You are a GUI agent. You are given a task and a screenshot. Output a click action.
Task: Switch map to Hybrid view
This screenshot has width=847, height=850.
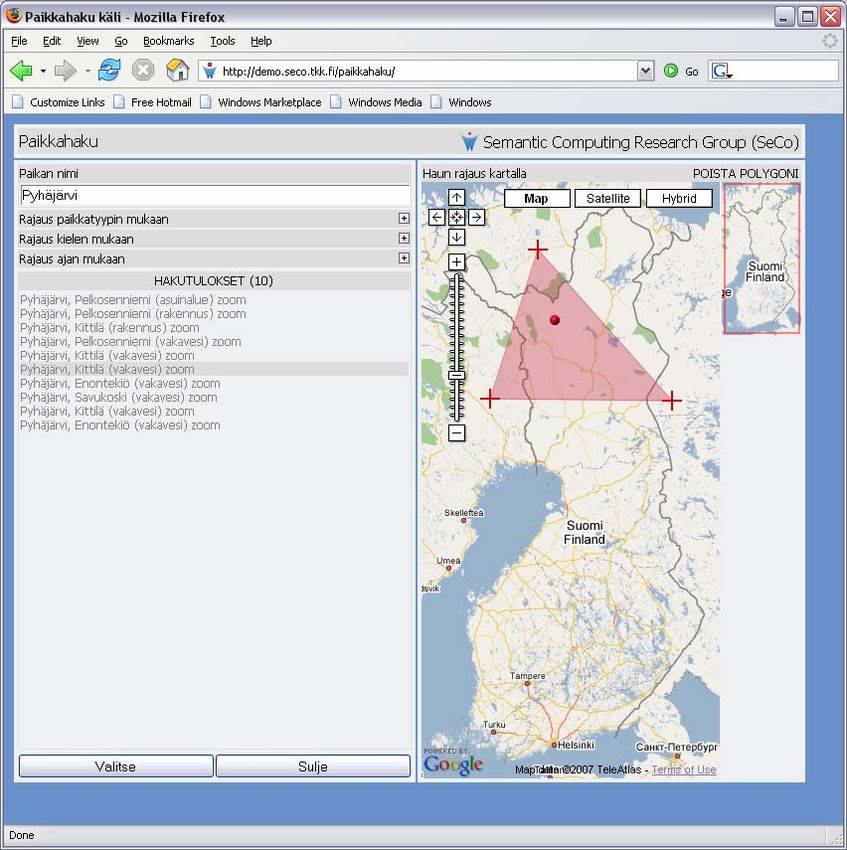tap(679, 198)
